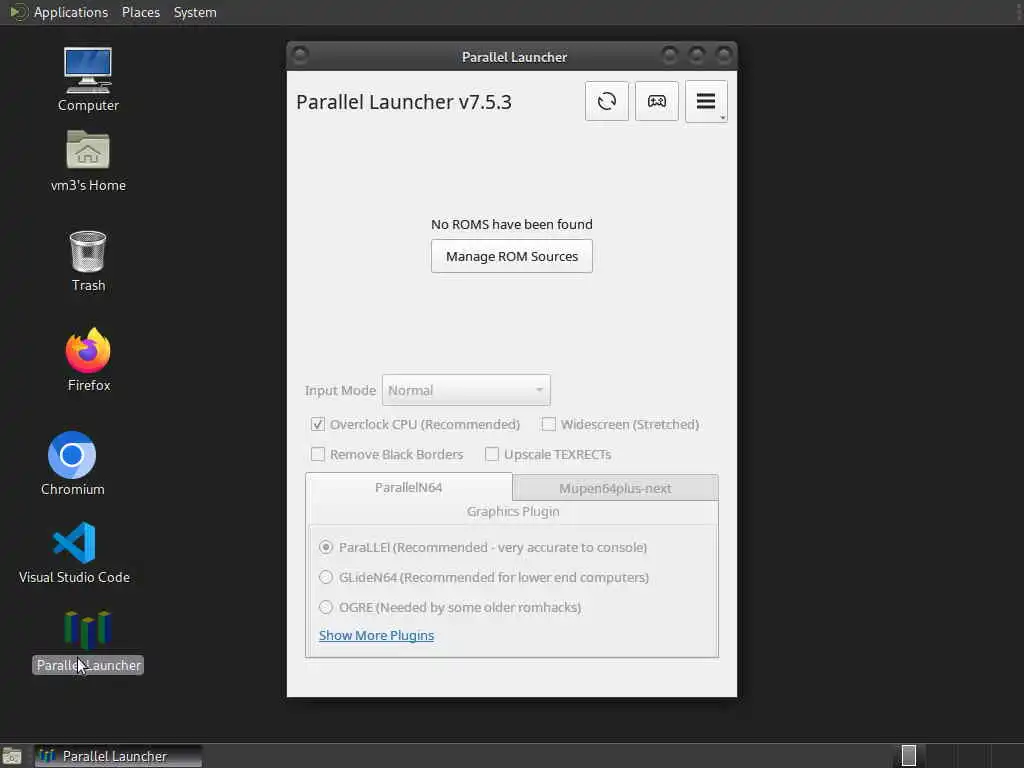Switch to the Mupen64plus-next tab

(615, 488)
